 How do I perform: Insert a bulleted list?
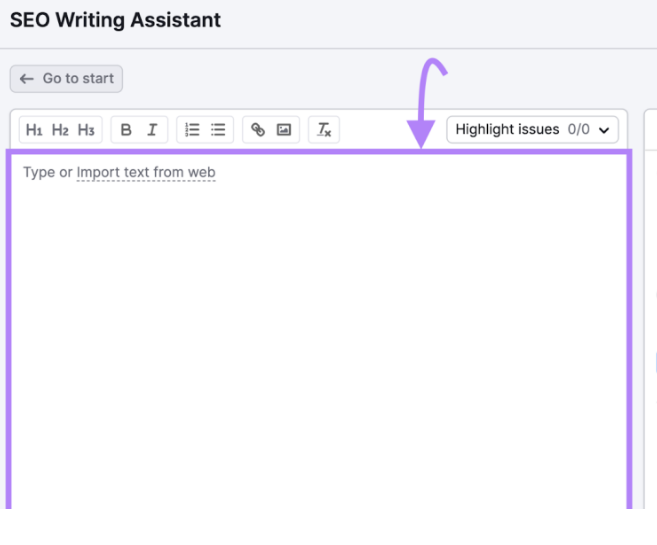pyautogui.click(x=218, y=130)
